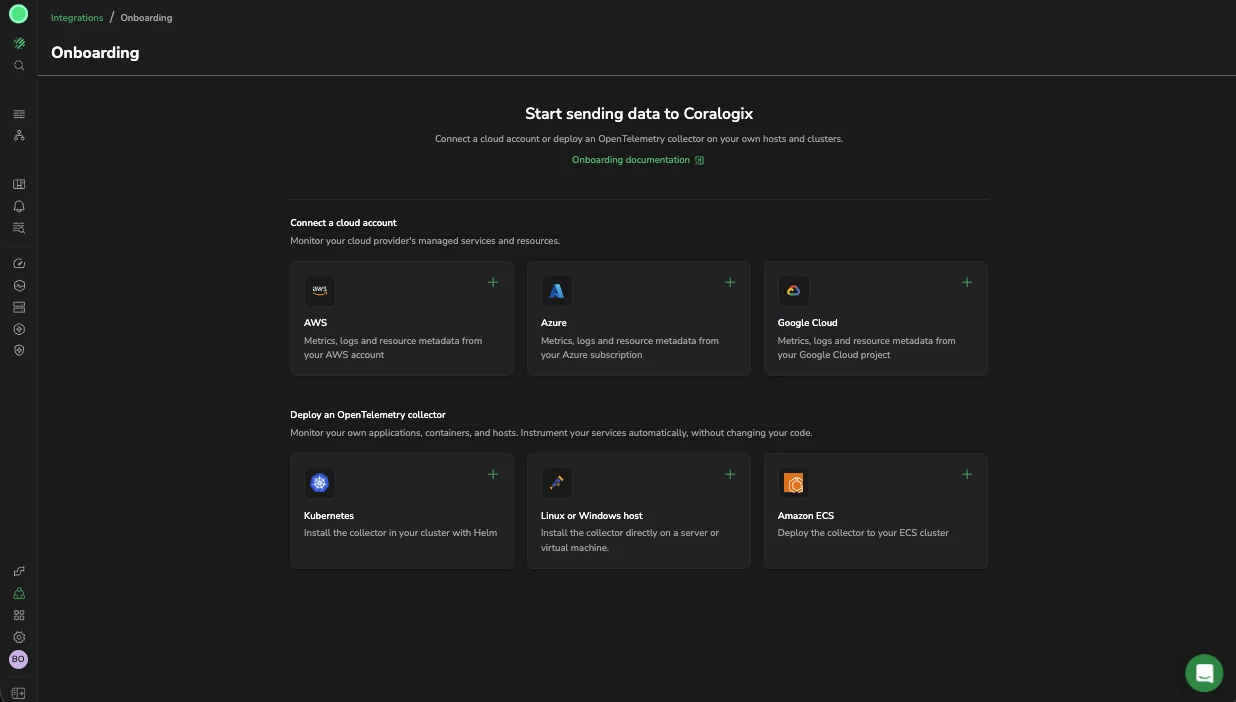Click 'Monitor your cloud provider's managed services' text

(425, 241)
